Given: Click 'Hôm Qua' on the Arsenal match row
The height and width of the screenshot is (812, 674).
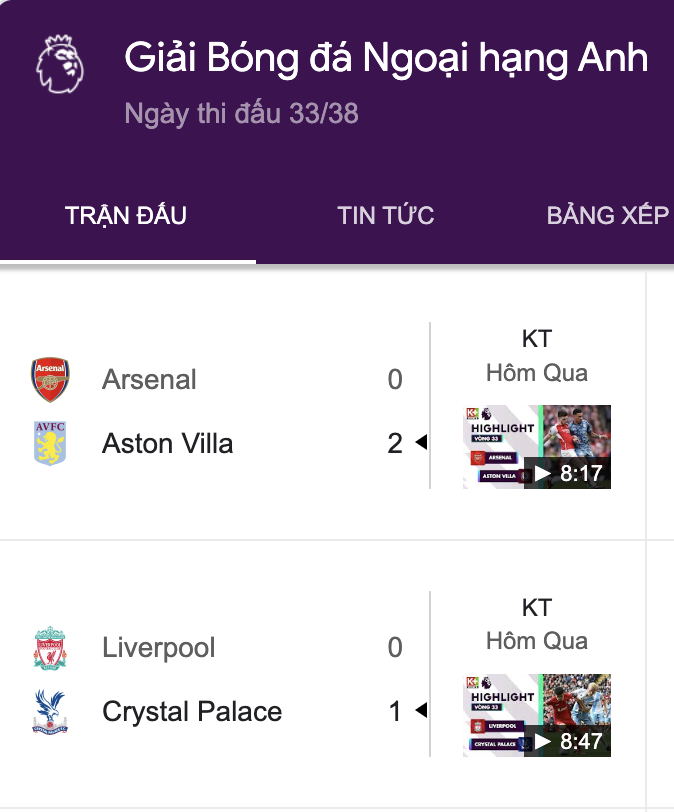Looking at the screenshot, I should coord(537,373).
